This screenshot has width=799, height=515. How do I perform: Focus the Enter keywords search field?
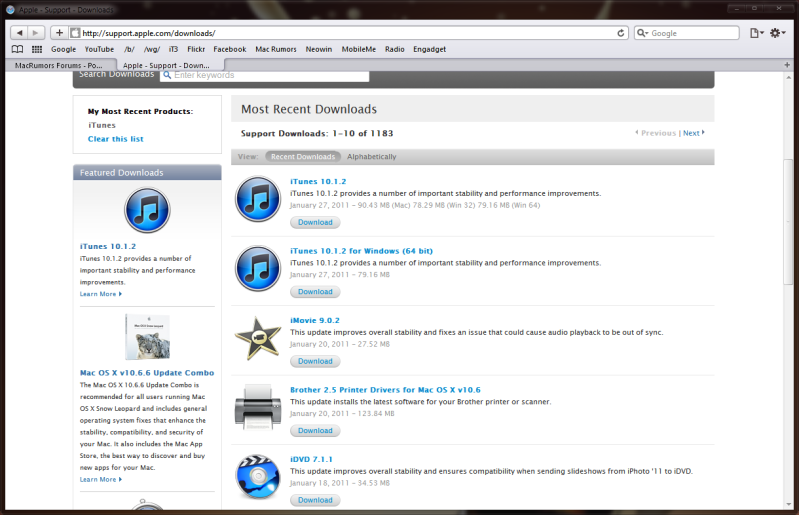264,75
